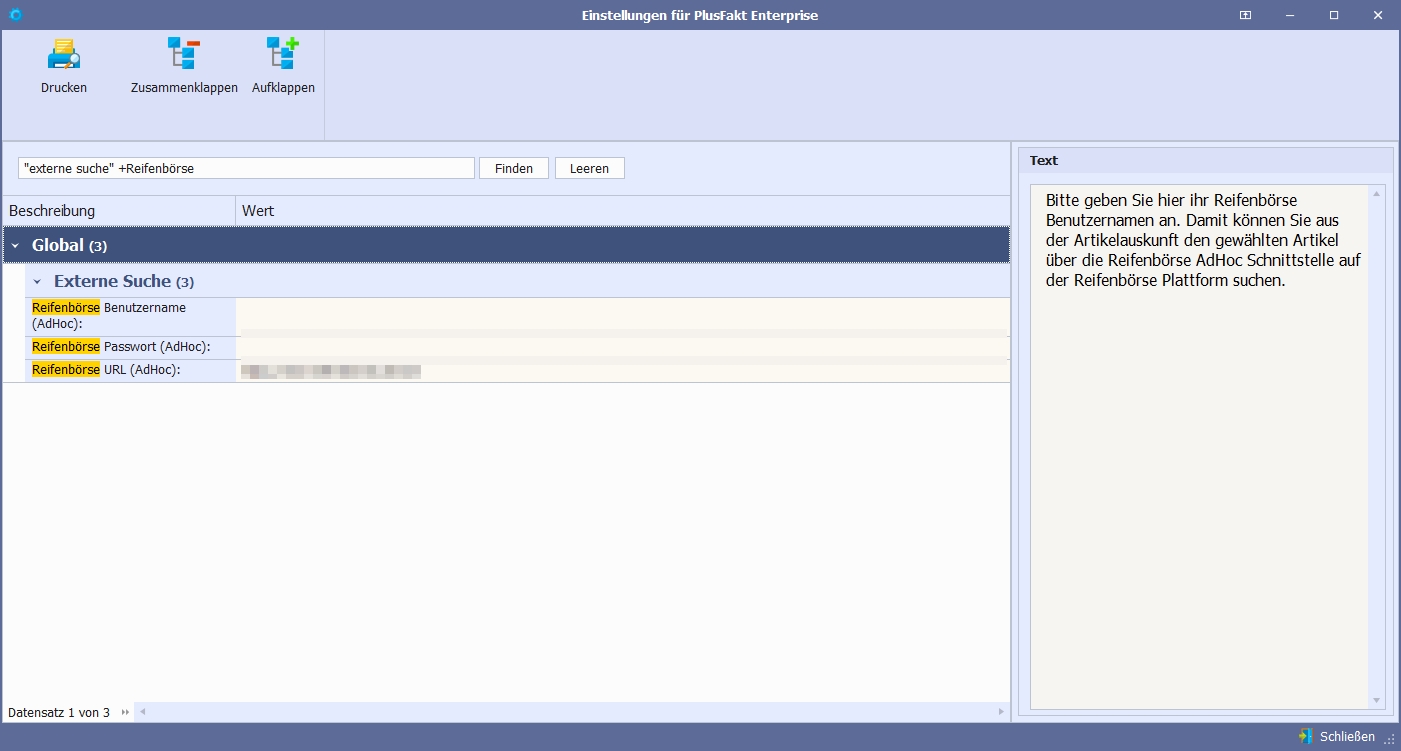Click the Leeren button
This screenshot has height=751, width=1401.
[x=590, y=168]
